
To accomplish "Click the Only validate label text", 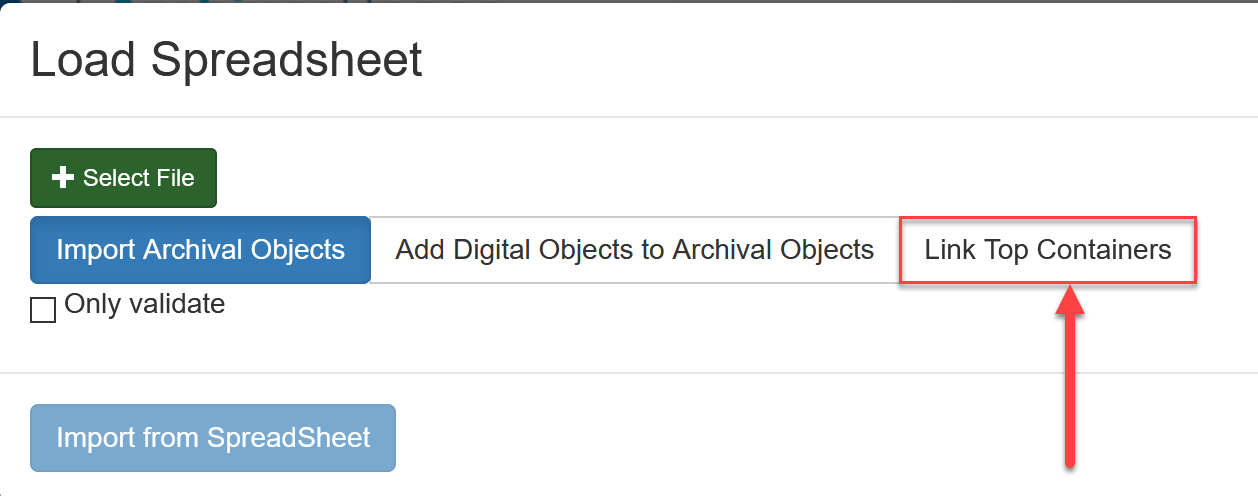I will pyautogui.click(x=144, y=304).
